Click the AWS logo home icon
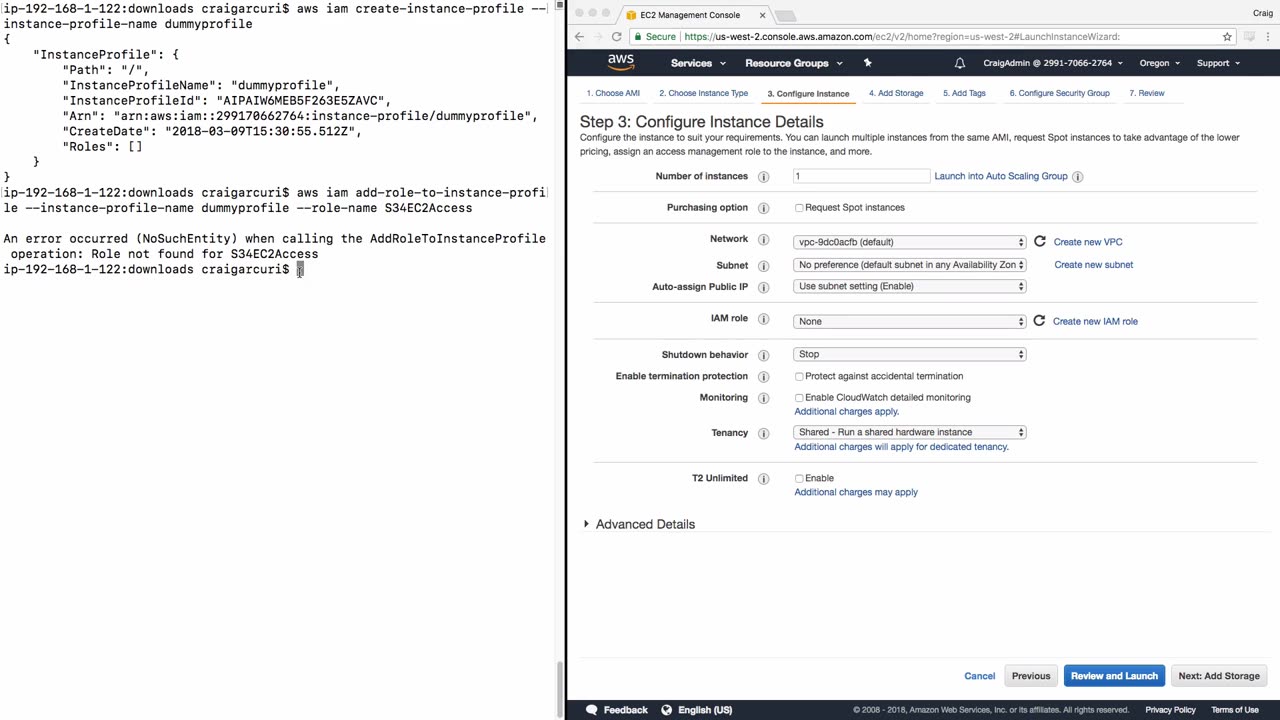1280x720 pixels. click(621, 62)
